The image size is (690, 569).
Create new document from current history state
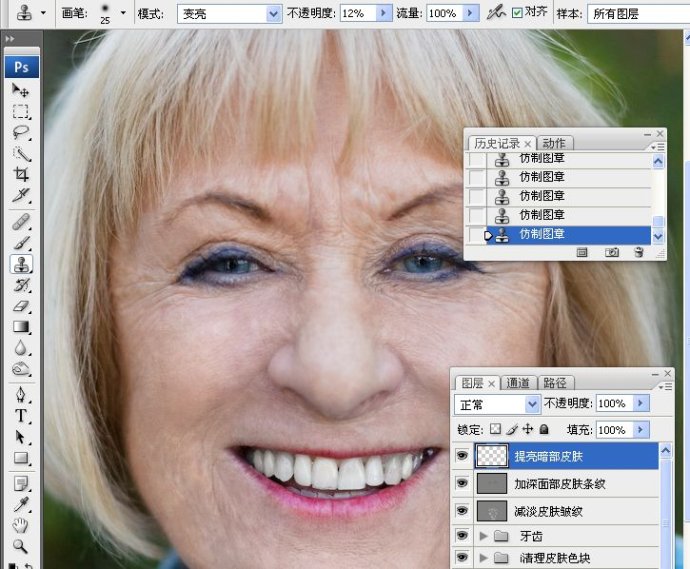pos(582,252)
